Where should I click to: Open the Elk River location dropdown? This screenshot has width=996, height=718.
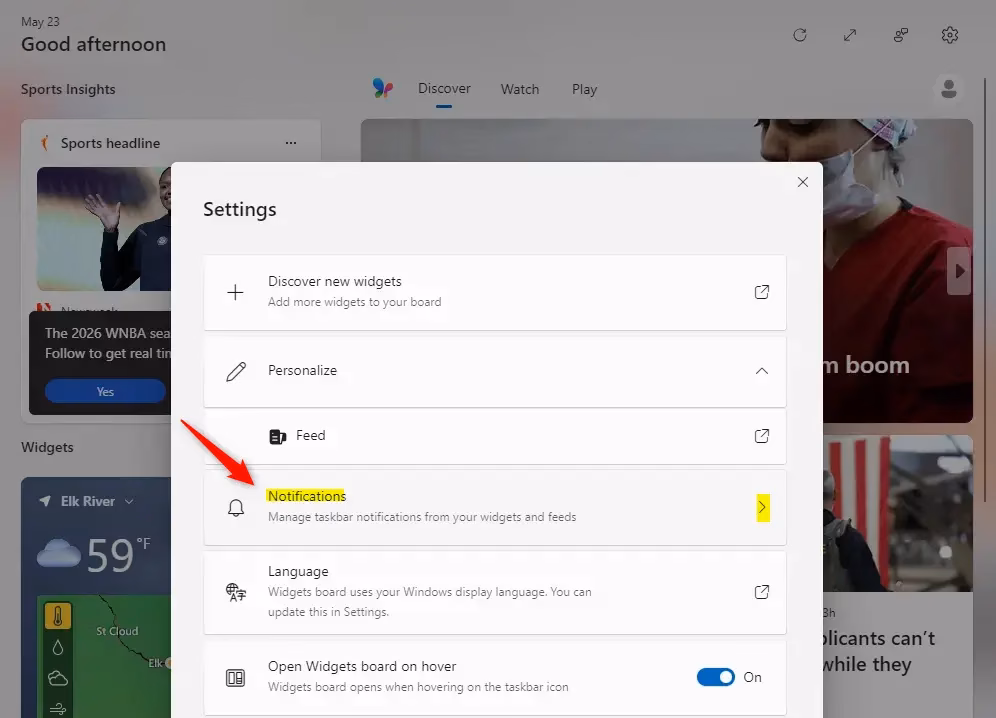point(130,501)
